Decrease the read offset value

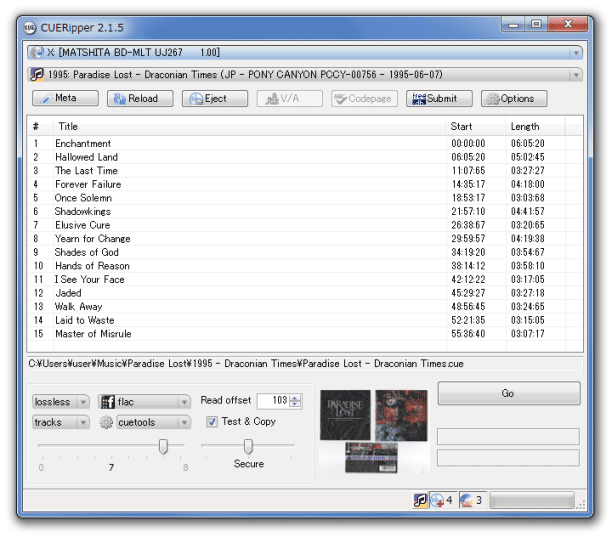[295, 404]
